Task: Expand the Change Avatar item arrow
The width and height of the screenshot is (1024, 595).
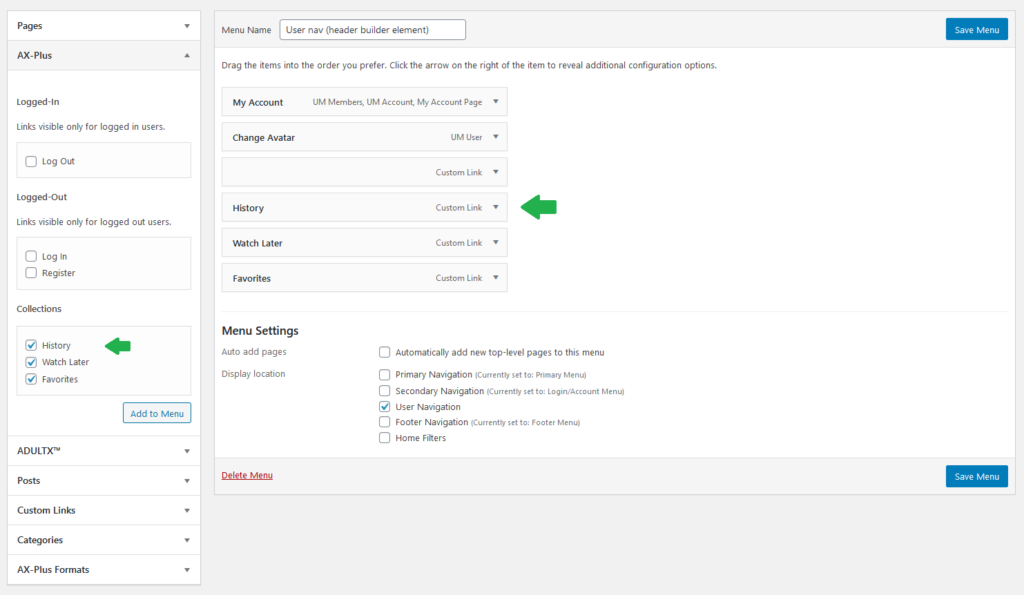Action: point(496,137)
